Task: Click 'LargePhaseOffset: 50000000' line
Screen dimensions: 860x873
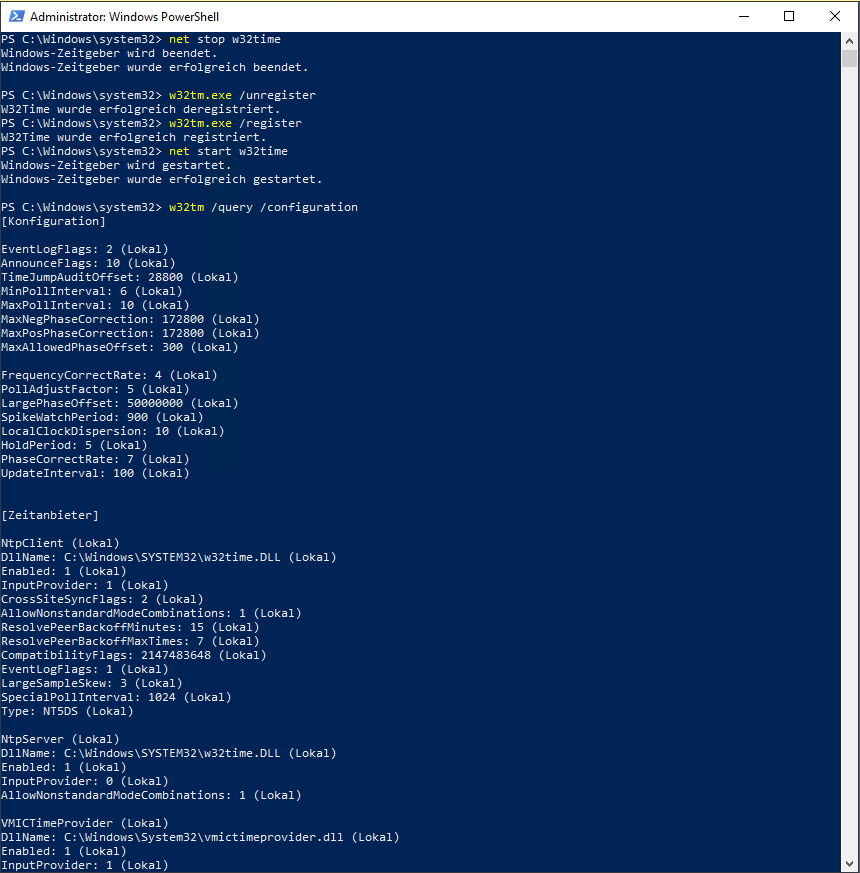Action: pyautogui.click(x=120, y=403)
